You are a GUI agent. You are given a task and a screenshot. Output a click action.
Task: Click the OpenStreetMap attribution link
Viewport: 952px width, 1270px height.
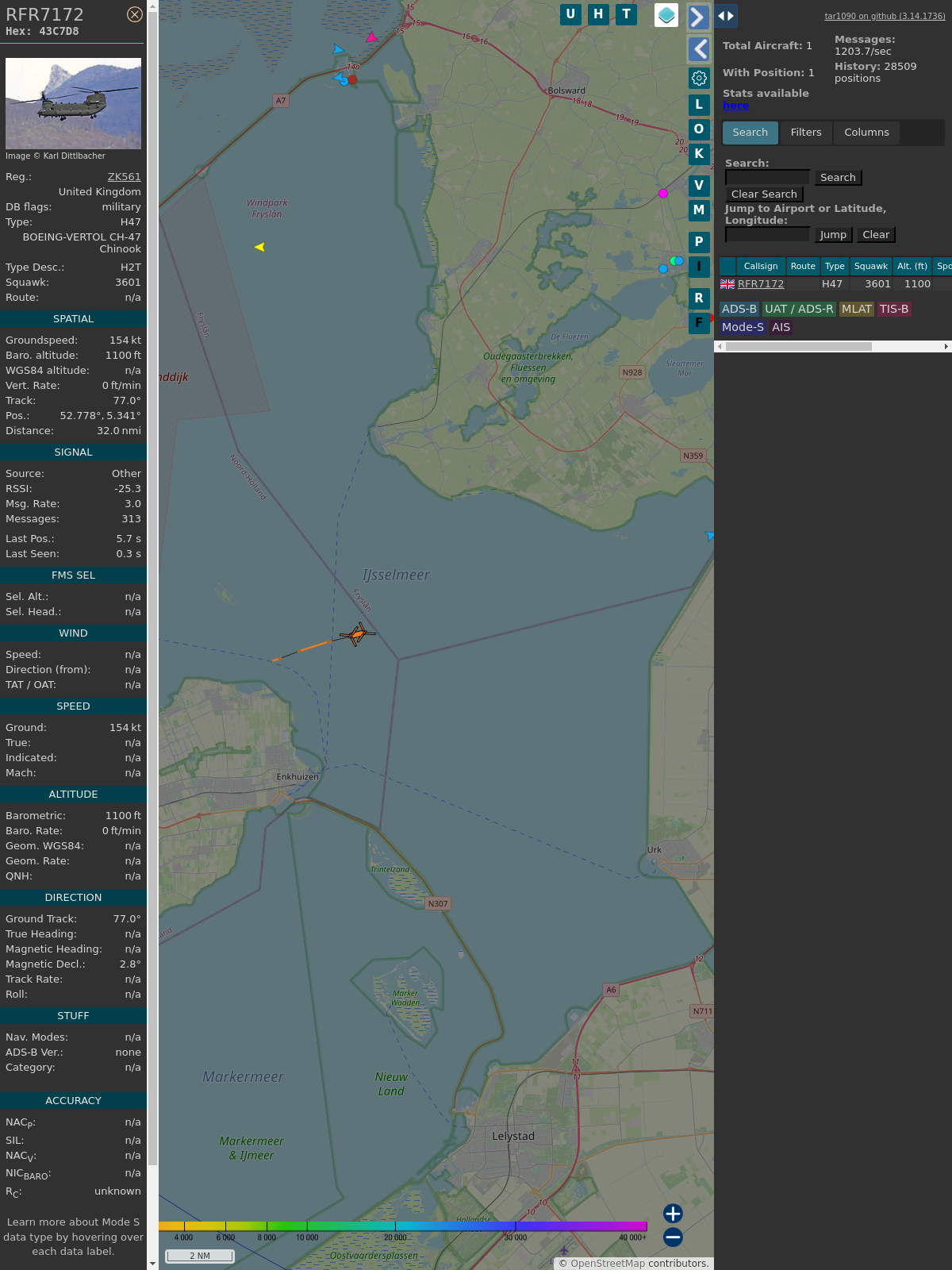[x=608, y=1264]
